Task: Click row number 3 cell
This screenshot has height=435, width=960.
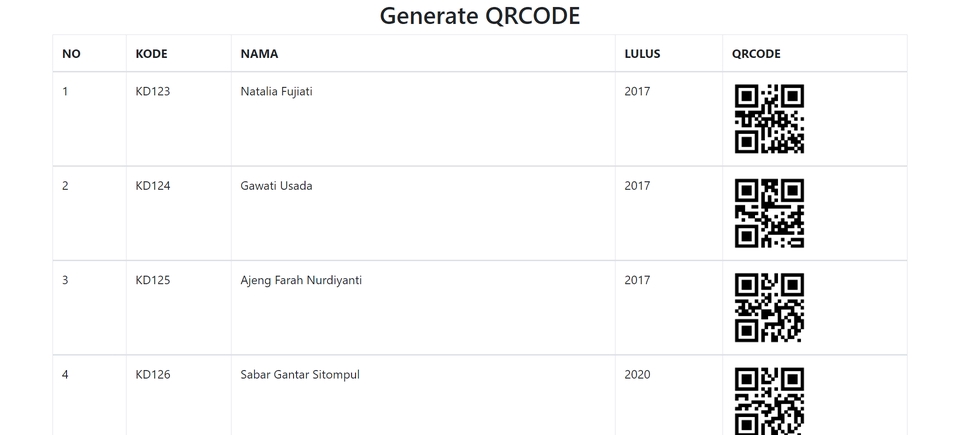Action: [x=65, y=281]
